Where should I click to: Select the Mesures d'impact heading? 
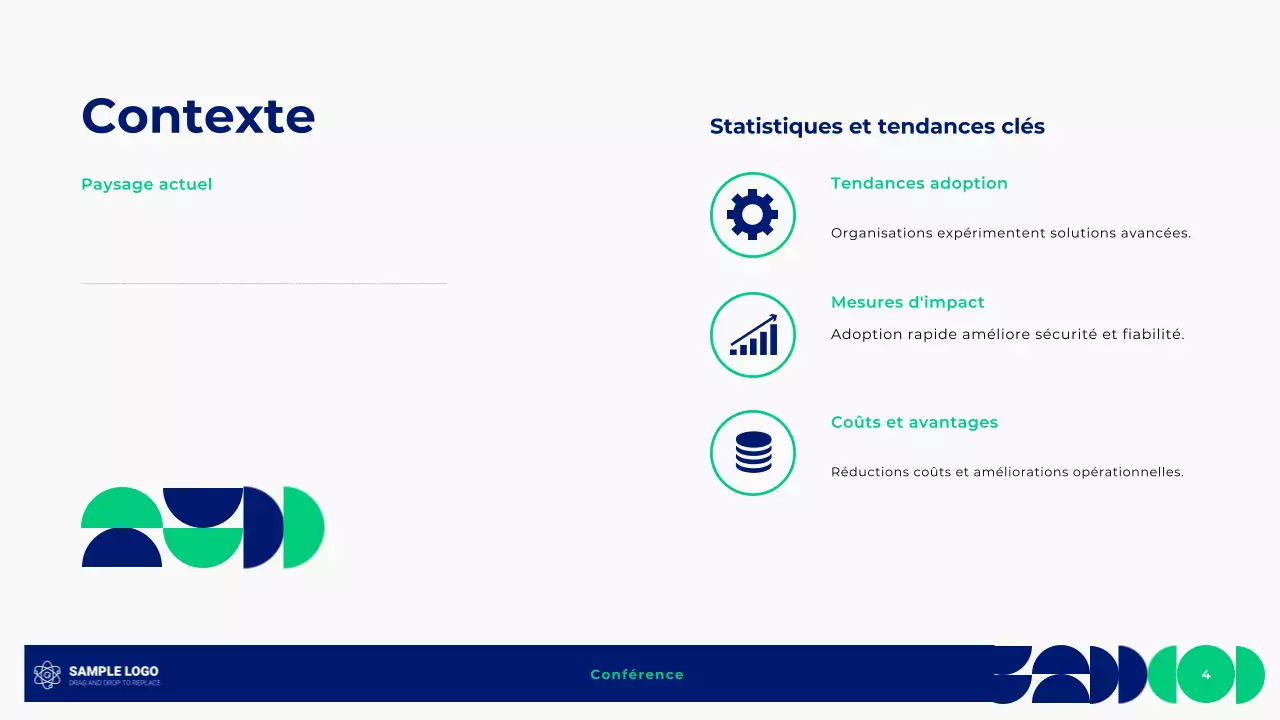pos(907,302)
